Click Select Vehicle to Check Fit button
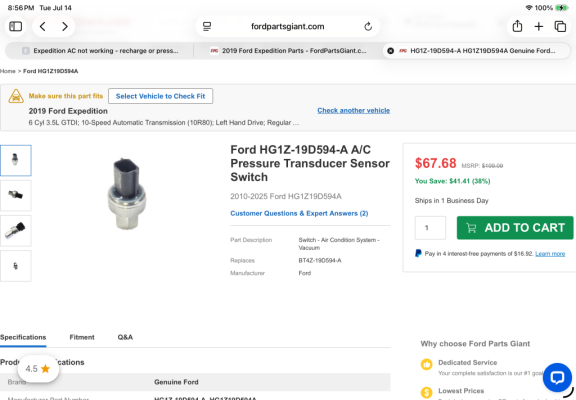The height and width of the screenshot is (400, 576). point(161,96)
